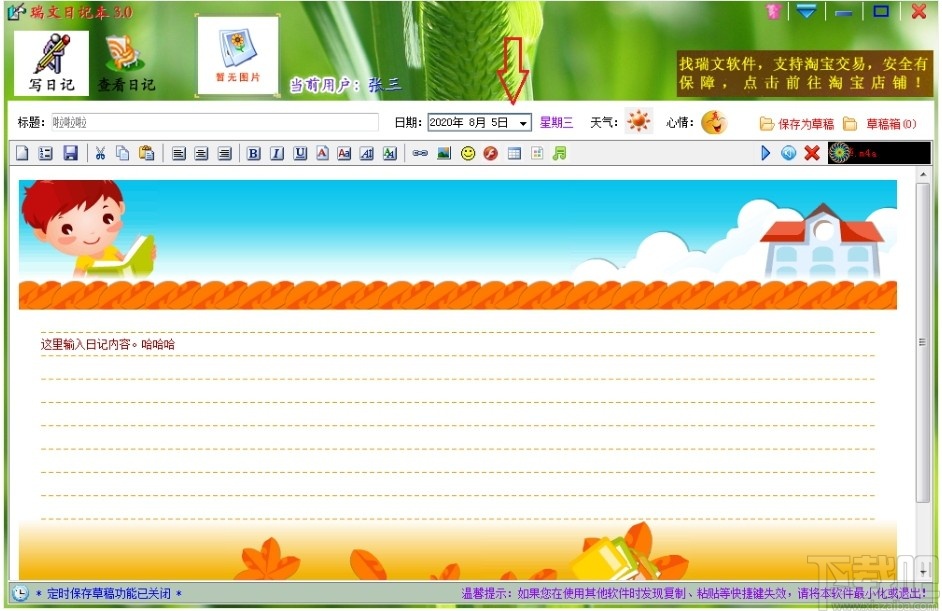Click the blue speaker sound button

788,153
